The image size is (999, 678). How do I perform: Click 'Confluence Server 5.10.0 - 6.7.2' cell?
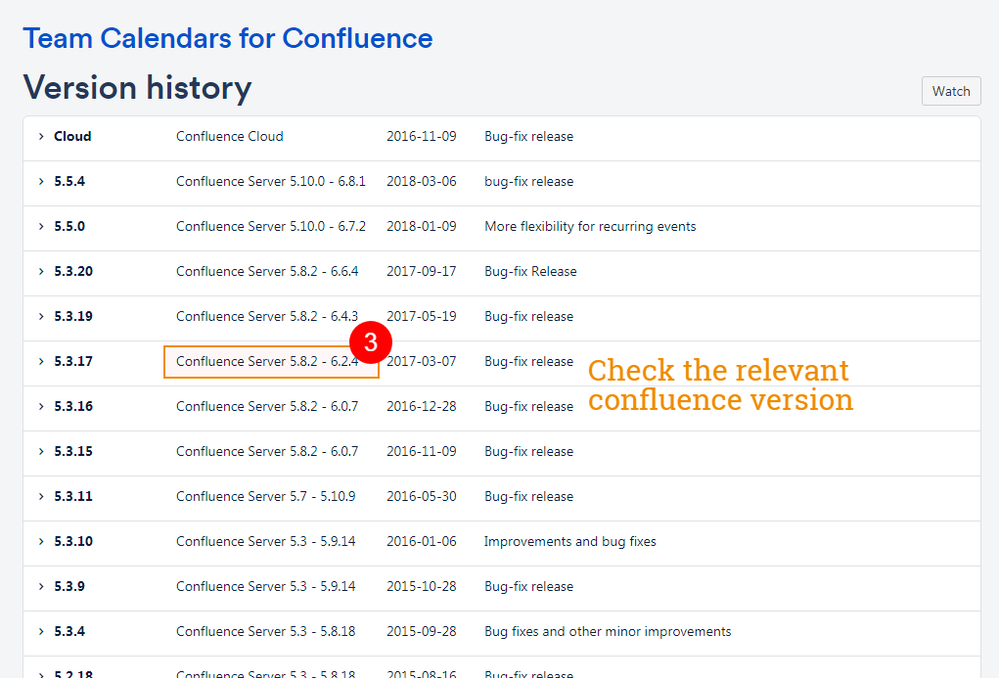click(271, 226)
